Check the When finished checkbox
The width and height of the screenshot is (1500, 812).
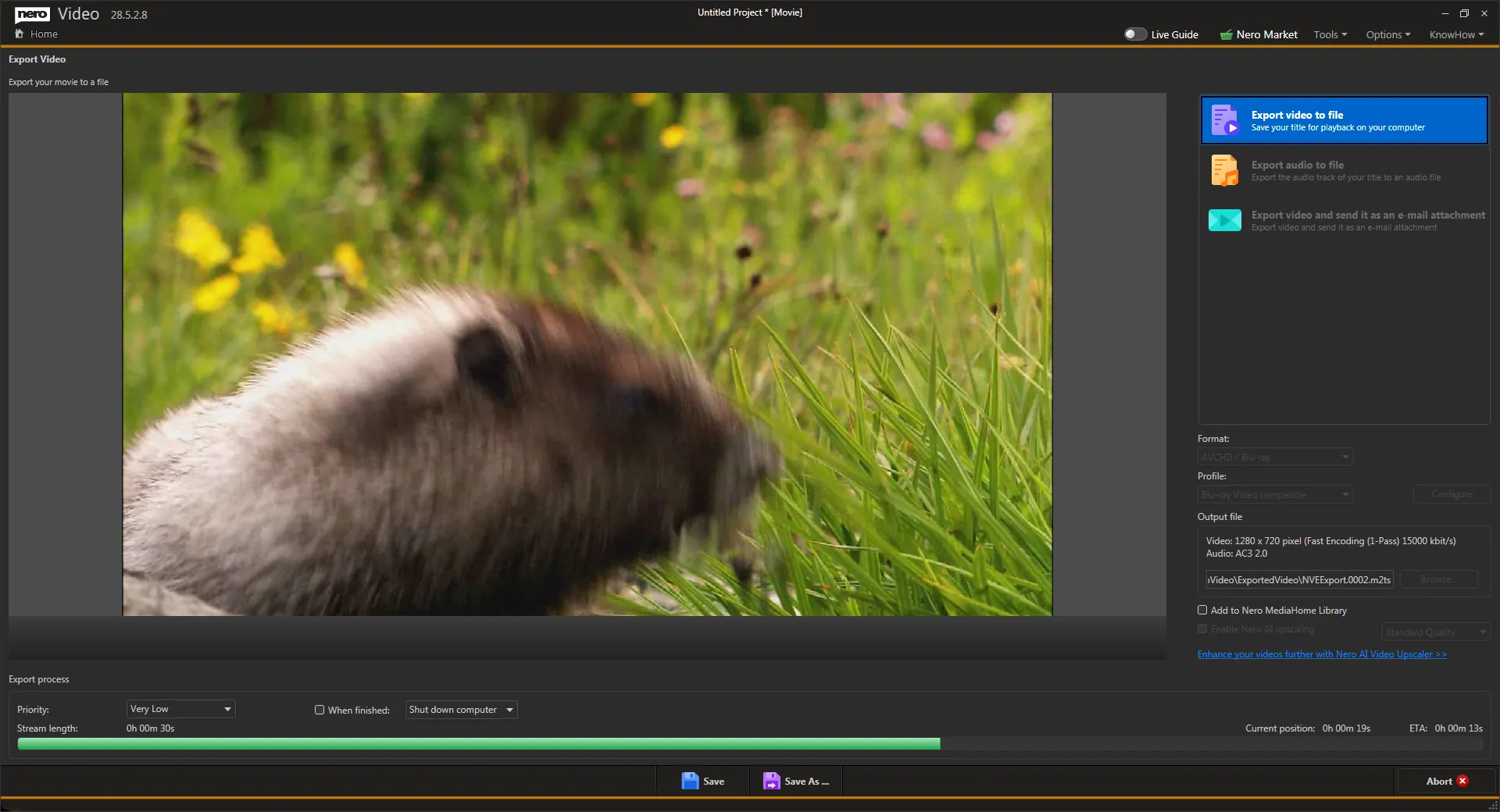pos(320,710)
